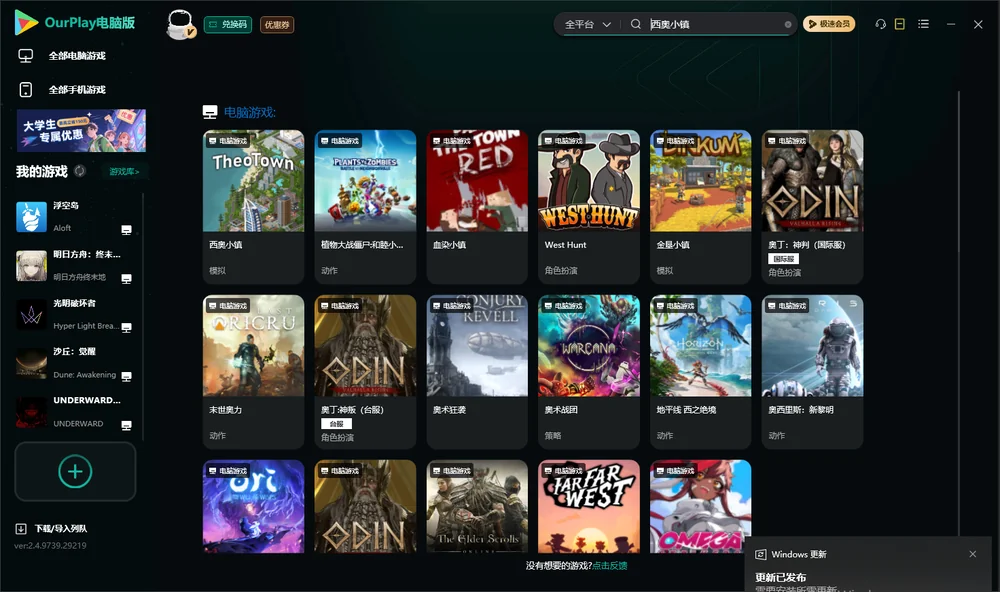The width and height of the screenshot is (1000, 592).
Task: Open the 游戏库> link
Action: (x=124, y=171)
